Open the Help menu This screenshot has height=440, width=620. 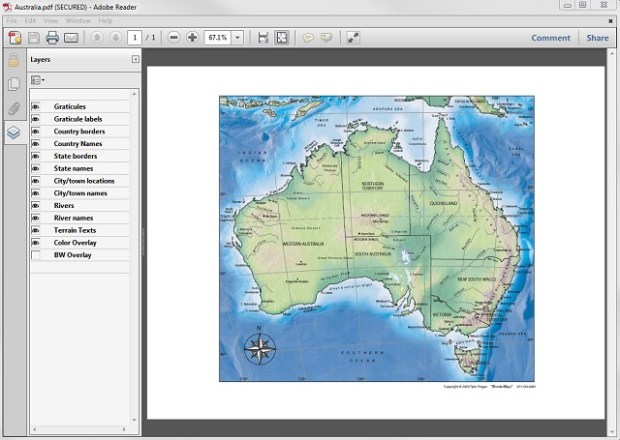click(103, 20)
